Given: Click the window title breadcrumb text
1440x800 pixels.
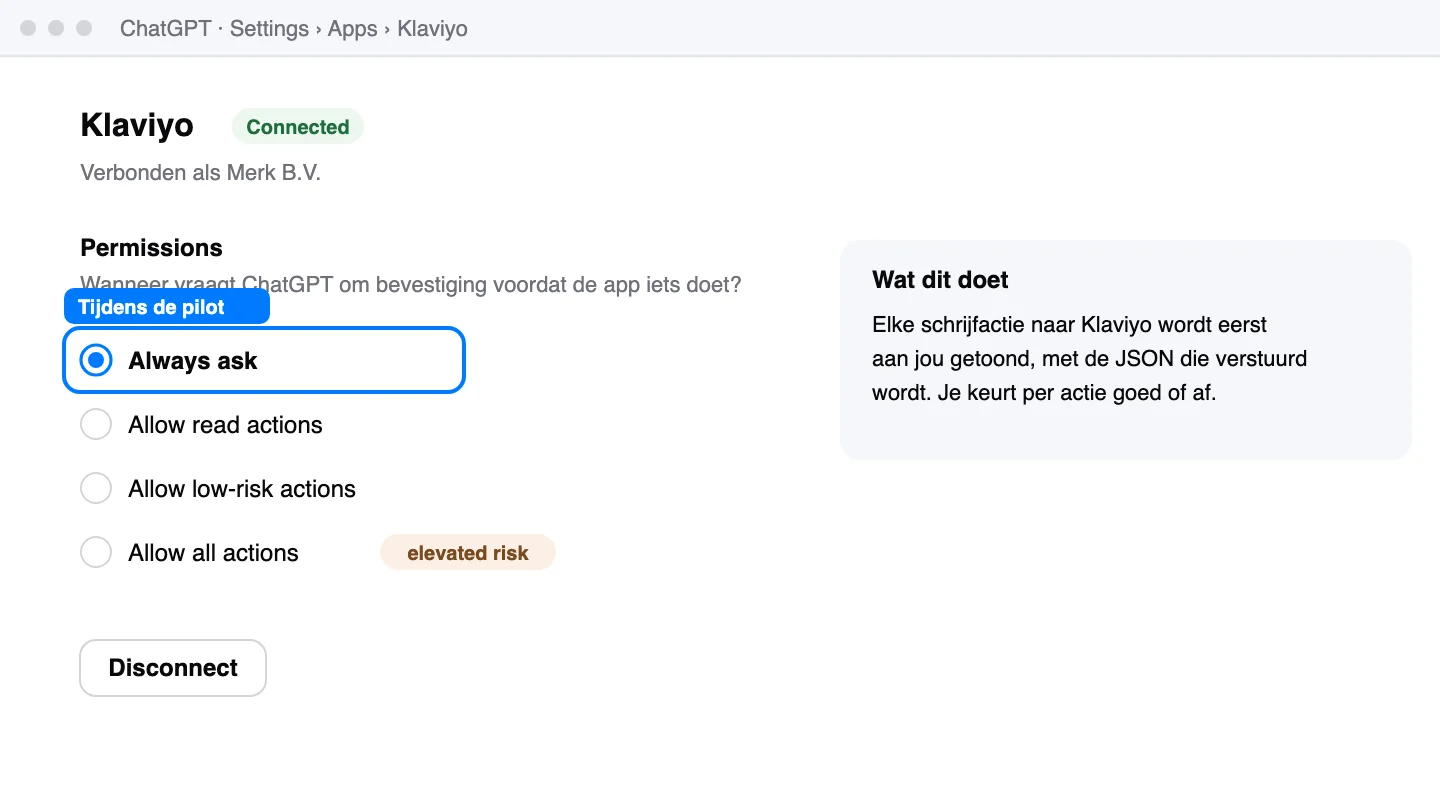Looking at the screenshot, I should click(294, 28).
